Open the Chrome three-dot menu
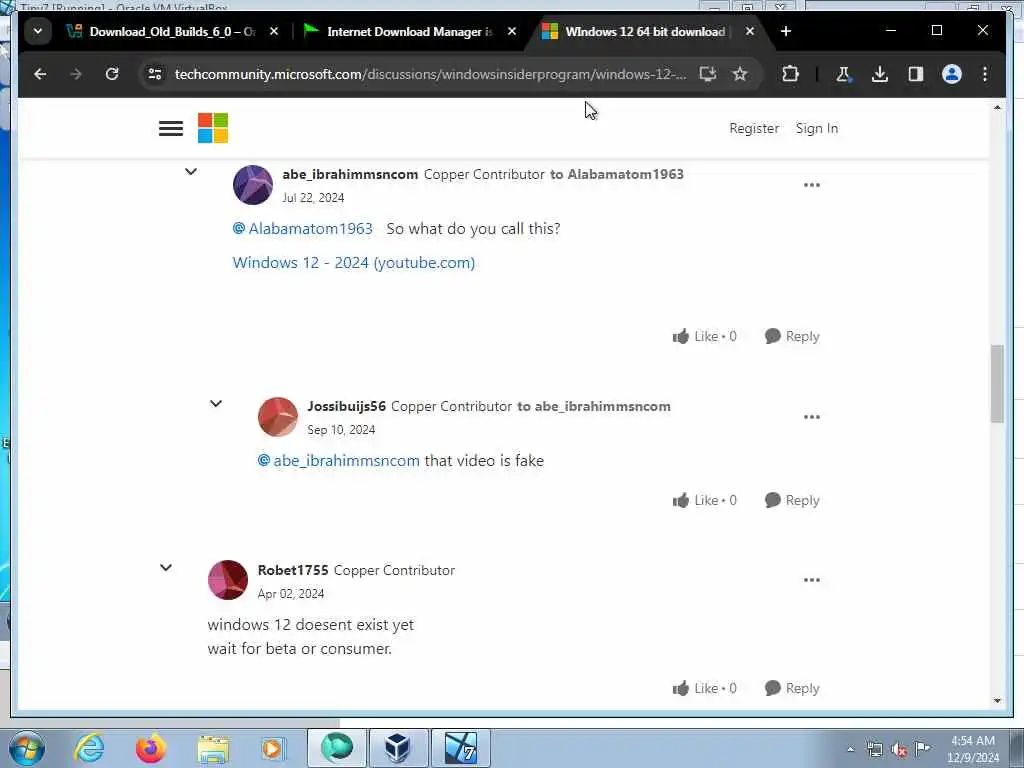This screenshot has height=768, width=1024. 985,74
